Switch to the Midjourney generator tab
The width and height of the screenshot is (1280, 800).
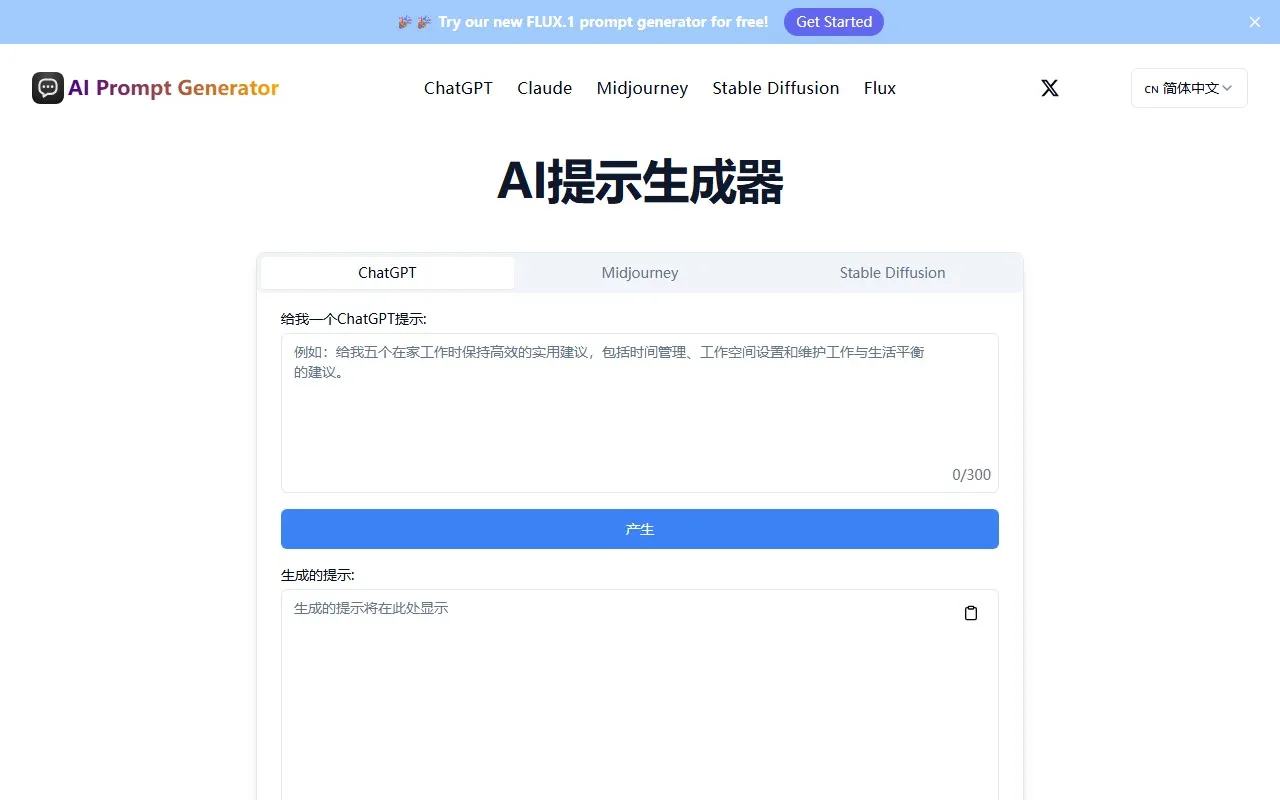pos(640,272)
